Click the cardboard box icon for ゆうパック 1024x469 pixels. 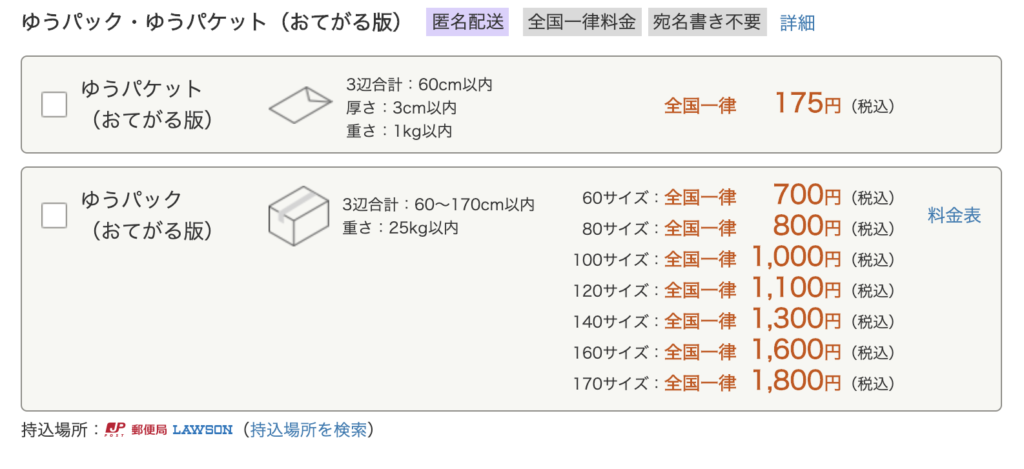coord(298,216)
